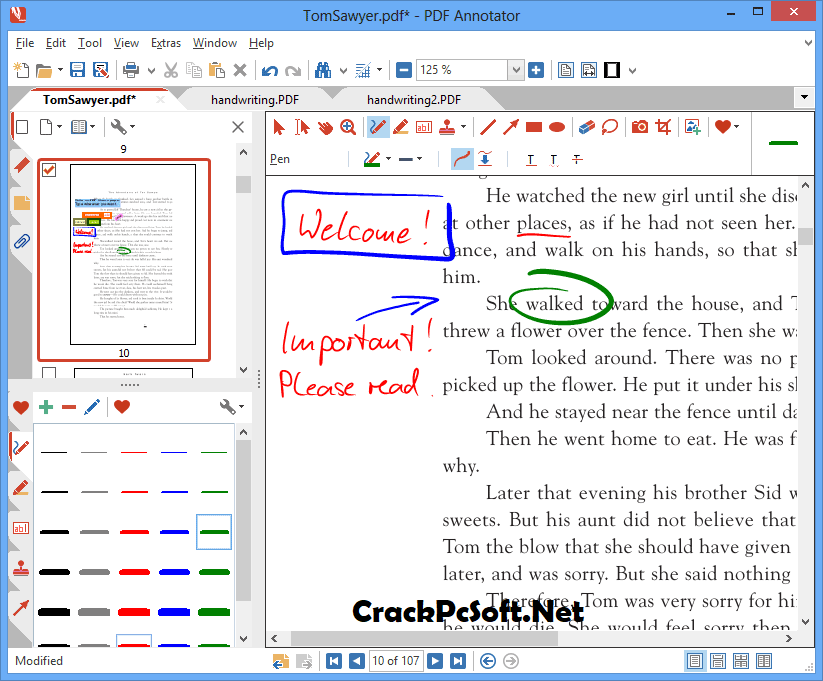Image resolution: width=823 pixels, height=681 pixels.
Task: Select the Crop tool
Action: click(x=663, y=127)
